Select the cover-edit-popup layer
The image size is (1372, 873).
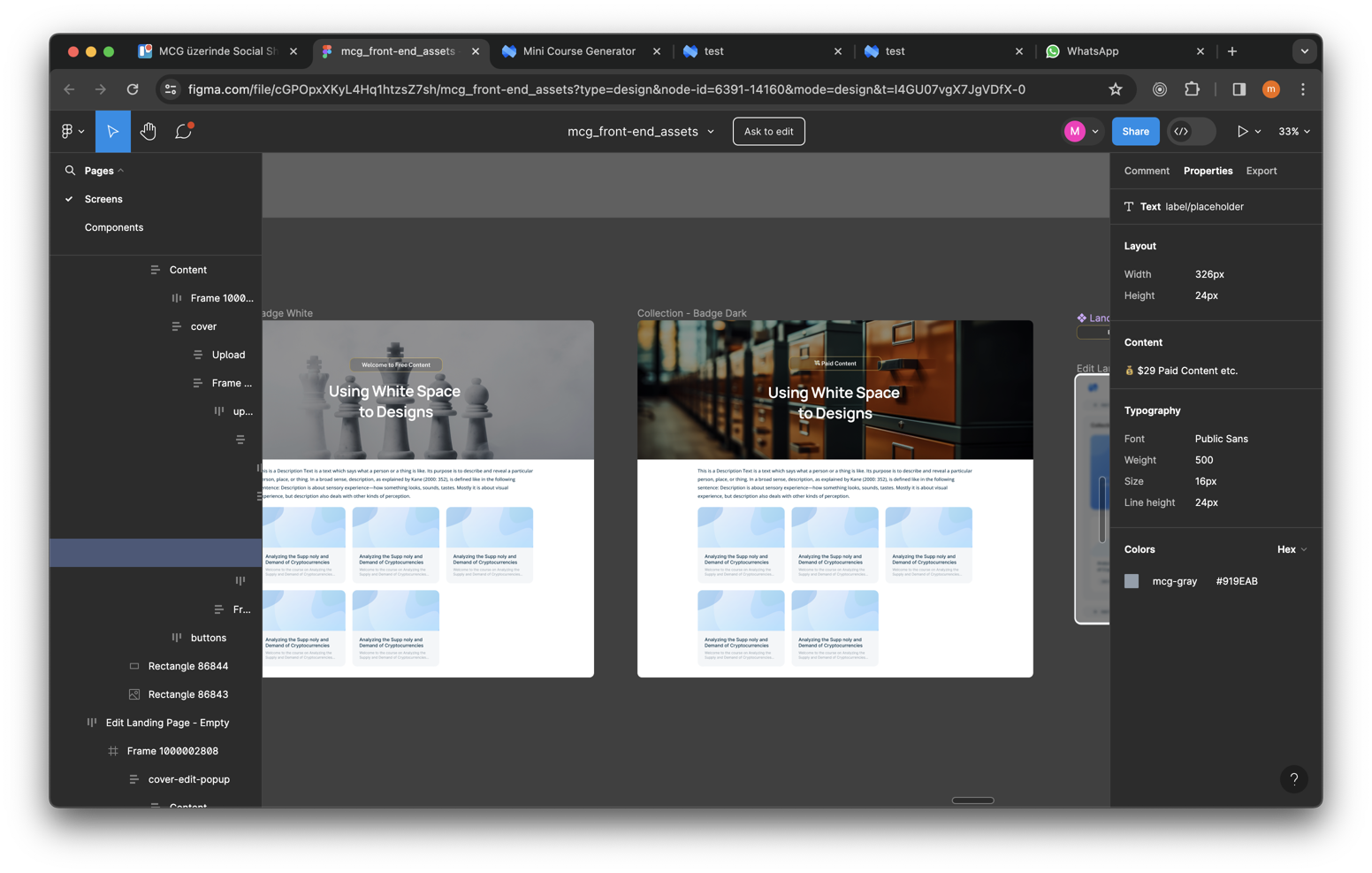coord(189,779)
